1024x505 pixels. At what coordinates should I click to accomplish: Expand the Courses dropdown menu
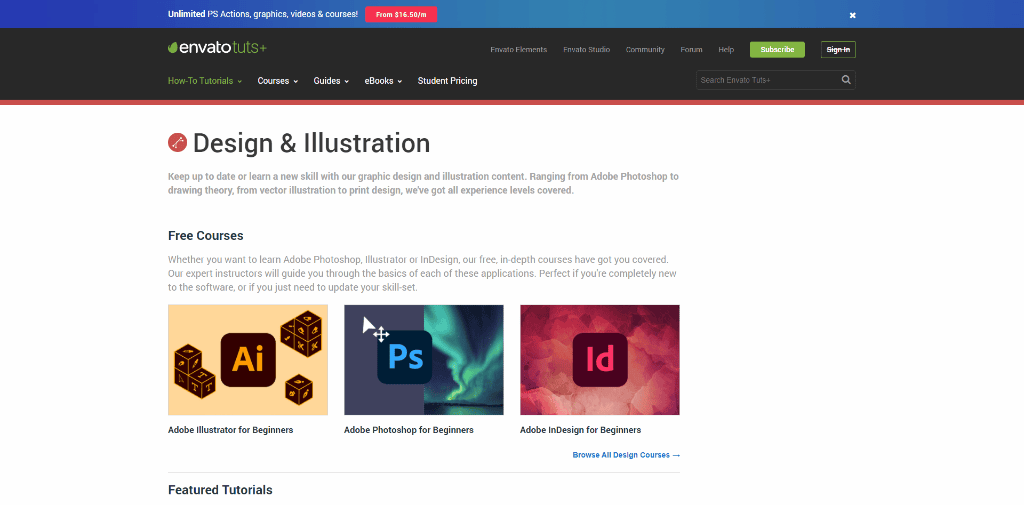coord(278,81)
